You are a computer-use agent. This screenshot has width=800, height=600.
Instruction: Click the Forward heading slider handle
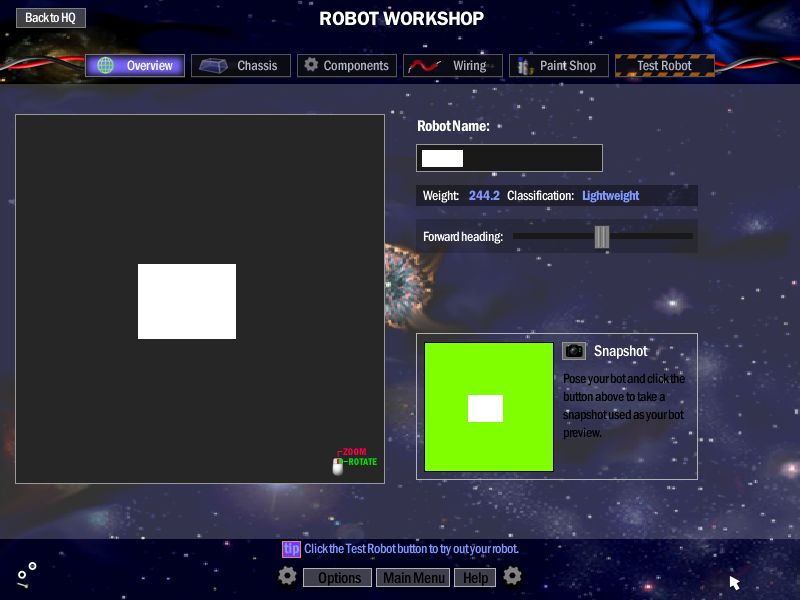(x=602, y=237)
